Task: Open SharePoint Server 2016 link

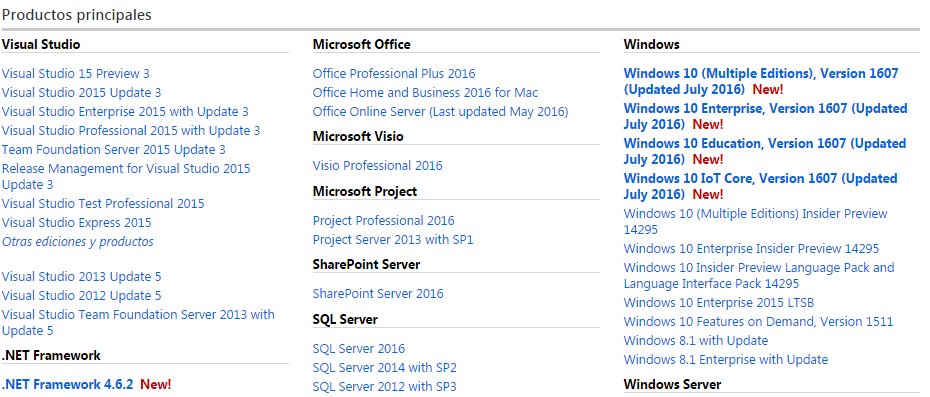Action: pyautogui.click(x=378, y=294)
